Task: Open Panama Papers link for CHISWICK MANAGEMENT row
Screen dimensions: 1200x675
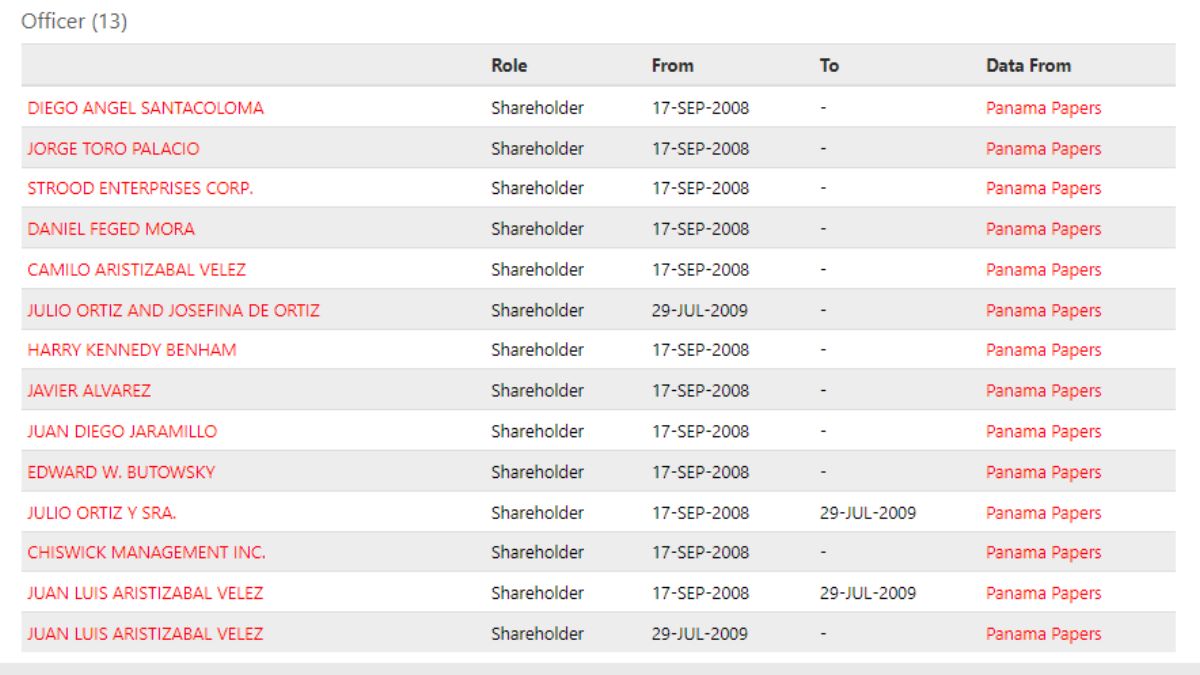Action: (1043, 552)
